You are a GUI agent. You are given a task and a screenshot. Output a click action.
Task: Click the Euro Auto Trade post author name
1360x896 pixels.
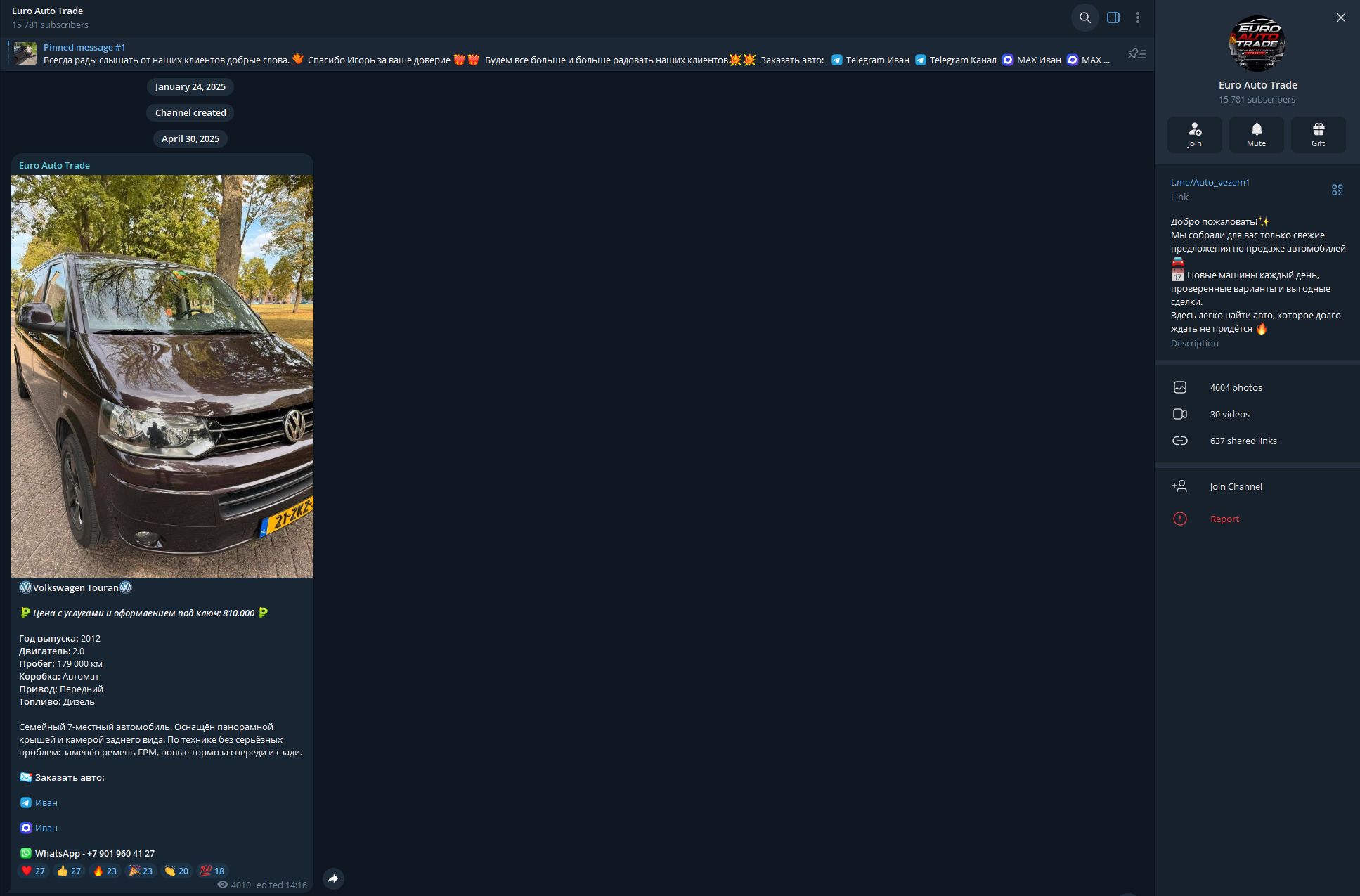coord(55,165)
